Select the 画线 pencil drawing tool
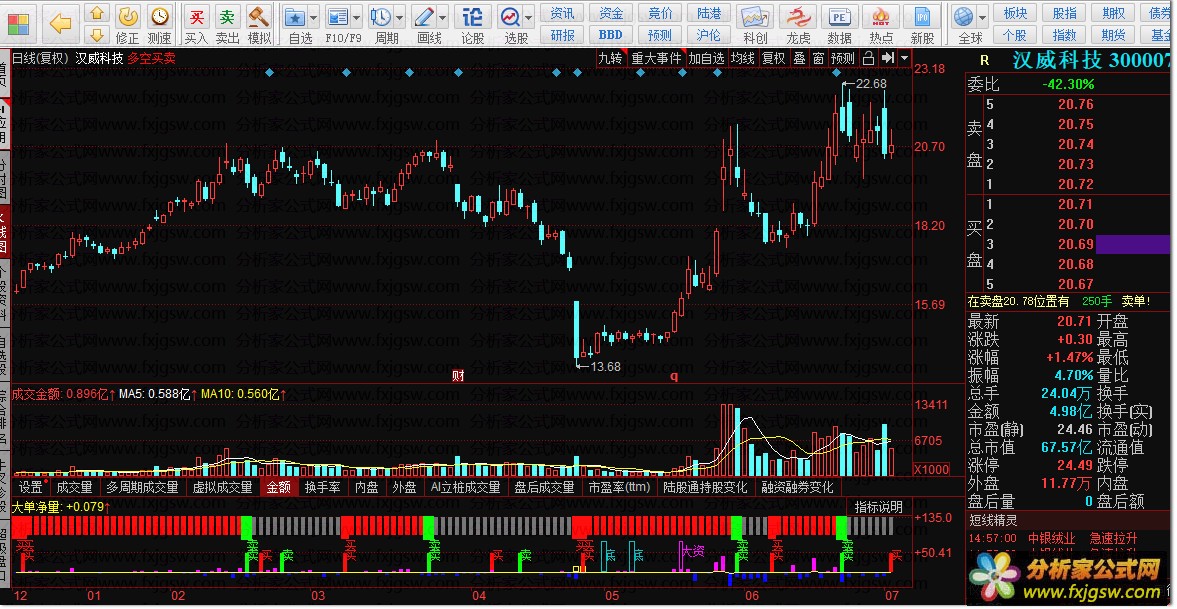Viewport: 1177px width, 609px height. point(424,17)
